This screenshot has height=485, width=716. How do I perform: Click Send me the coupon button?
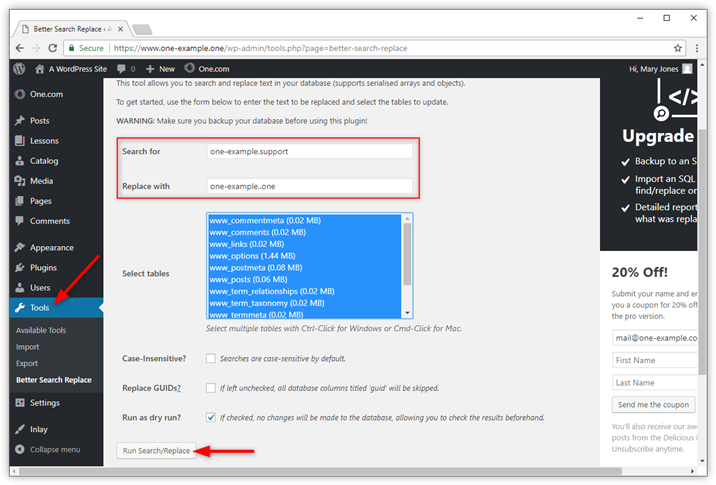(653, 405)
